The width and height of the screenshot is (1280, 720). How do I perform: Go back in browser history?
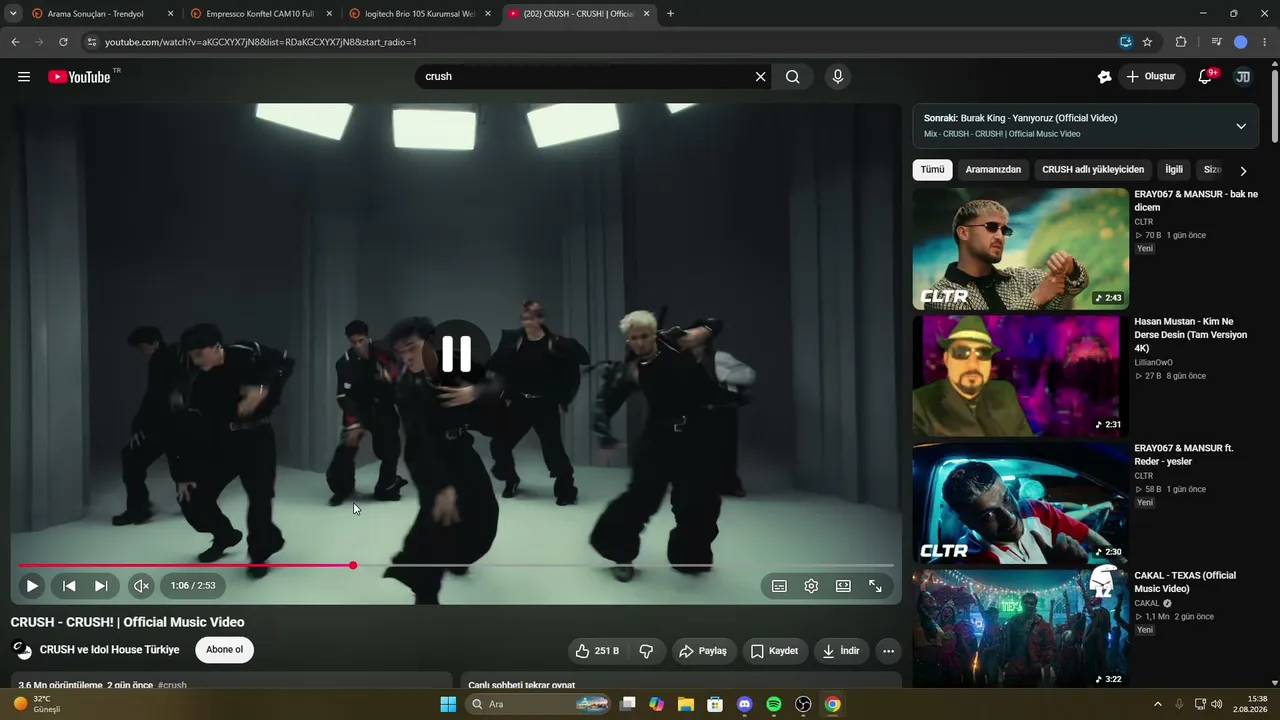point(15,42)
